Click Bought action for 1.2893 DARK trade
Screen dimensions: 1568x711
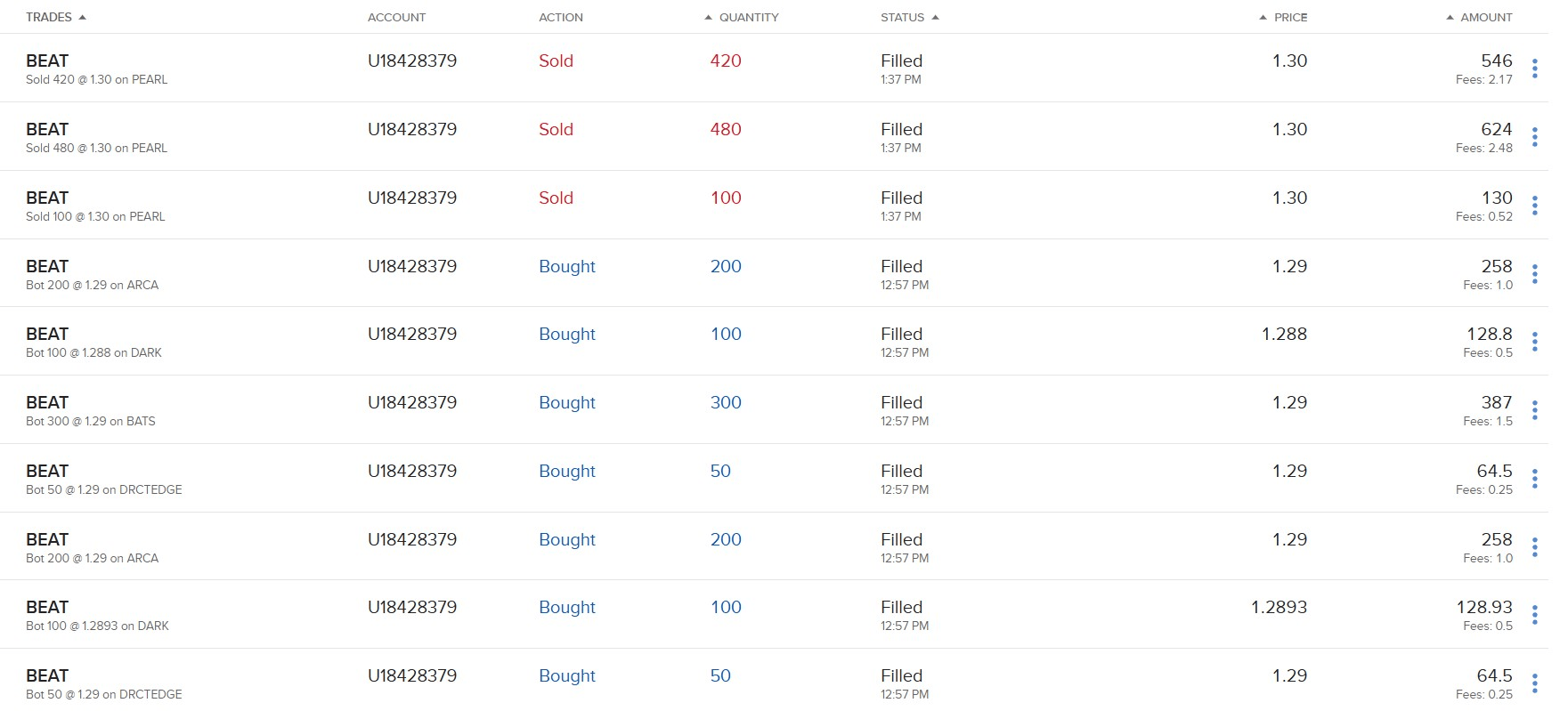pyautogui.click(x=566, y=607)
